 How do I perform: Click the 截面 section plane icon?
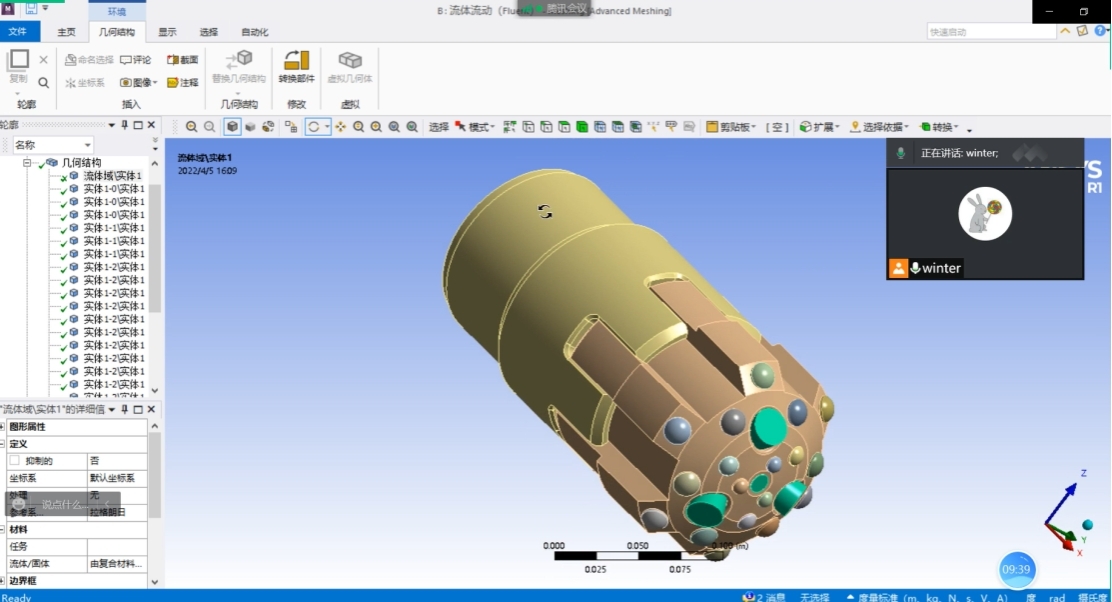click(182, 60)
